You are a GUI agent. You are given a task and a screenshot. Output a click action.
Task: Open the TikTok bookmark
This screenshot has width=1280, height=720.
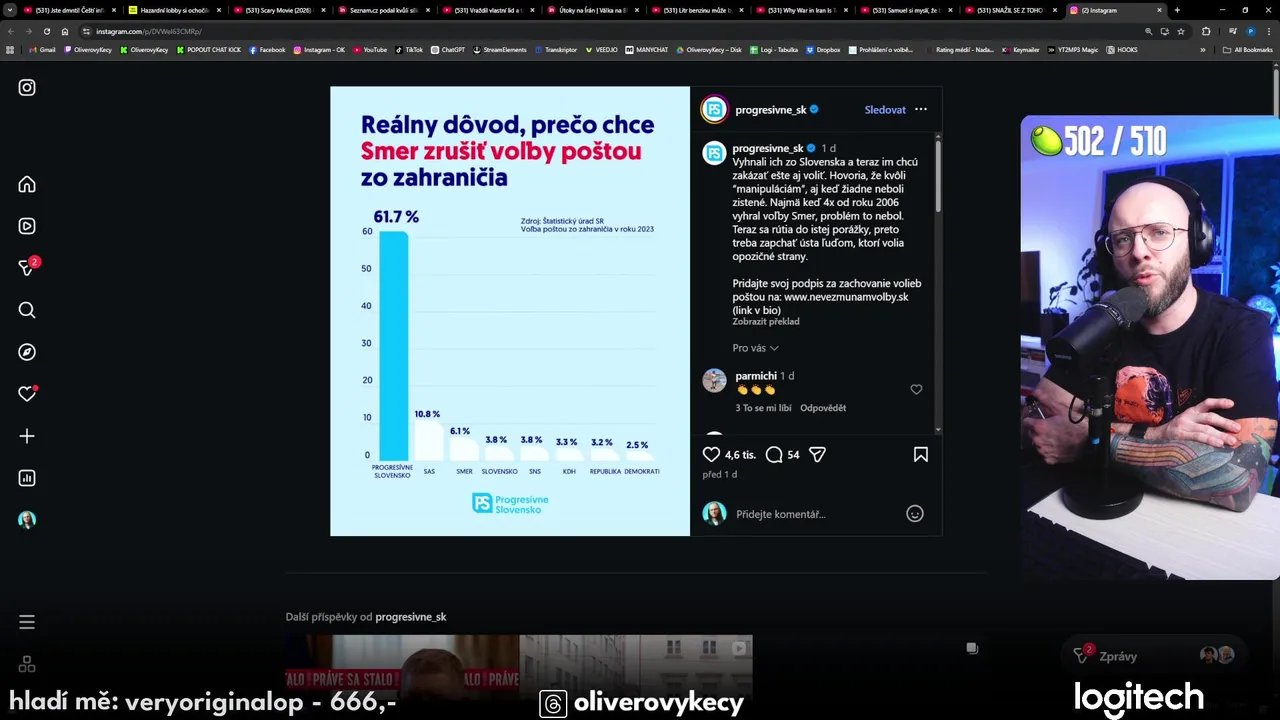[409, 50]
